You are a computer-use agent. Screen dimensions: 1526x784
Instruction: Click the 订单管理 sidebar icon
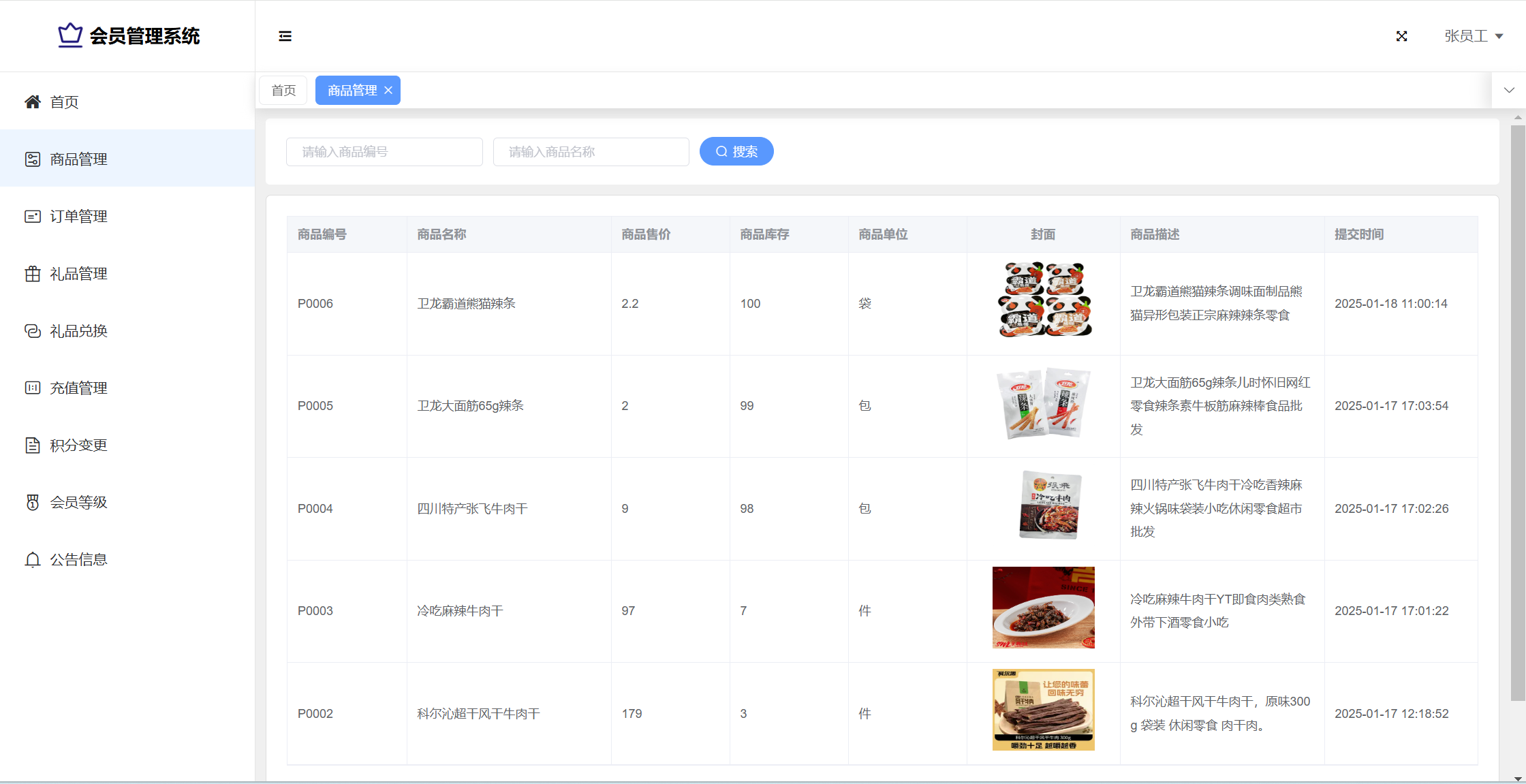pyautogui.click(x=32, y=217)
